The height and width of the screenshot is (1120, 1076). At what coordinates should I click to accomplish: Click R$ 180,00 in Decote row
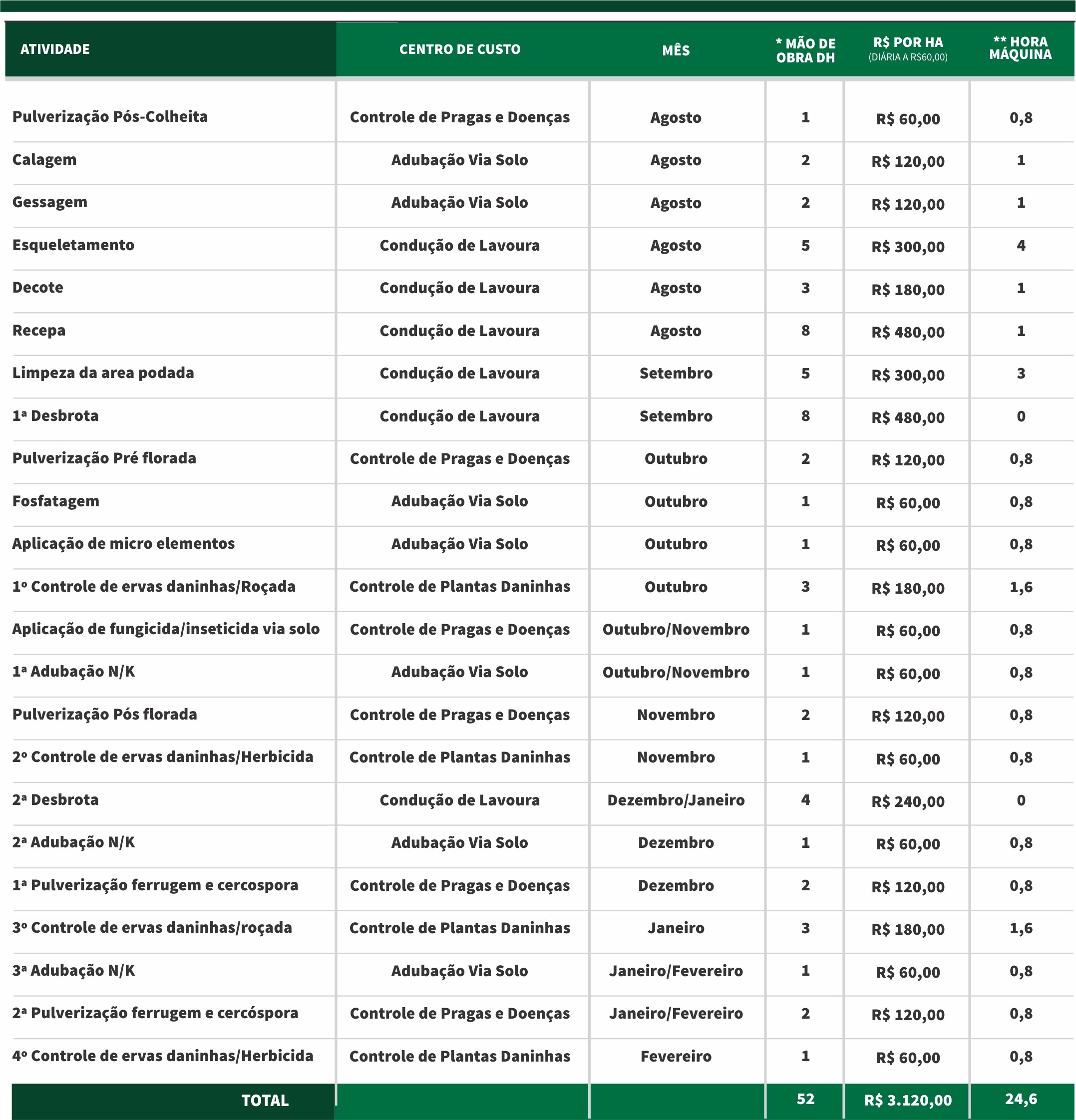pyautogui.click(x=908, y=290)
